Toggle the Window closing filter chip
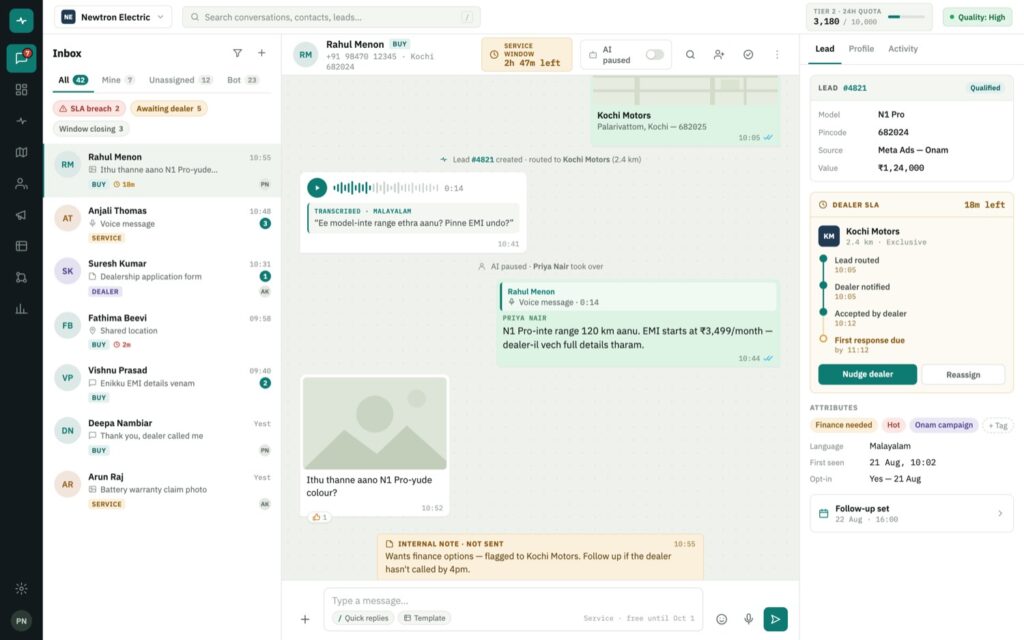The height and width of the screenshot is (640, 1024). tap(91, 129)
